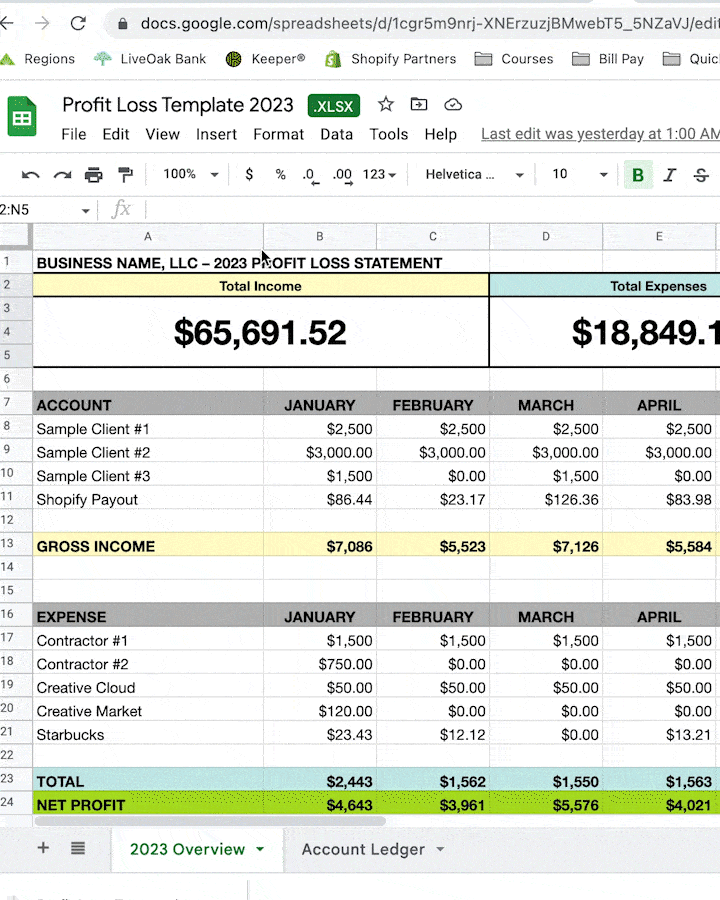This screenshot has width=720, height=900.
Task: Select the 2023 Overview sheet tab
Action: point(187,849)
